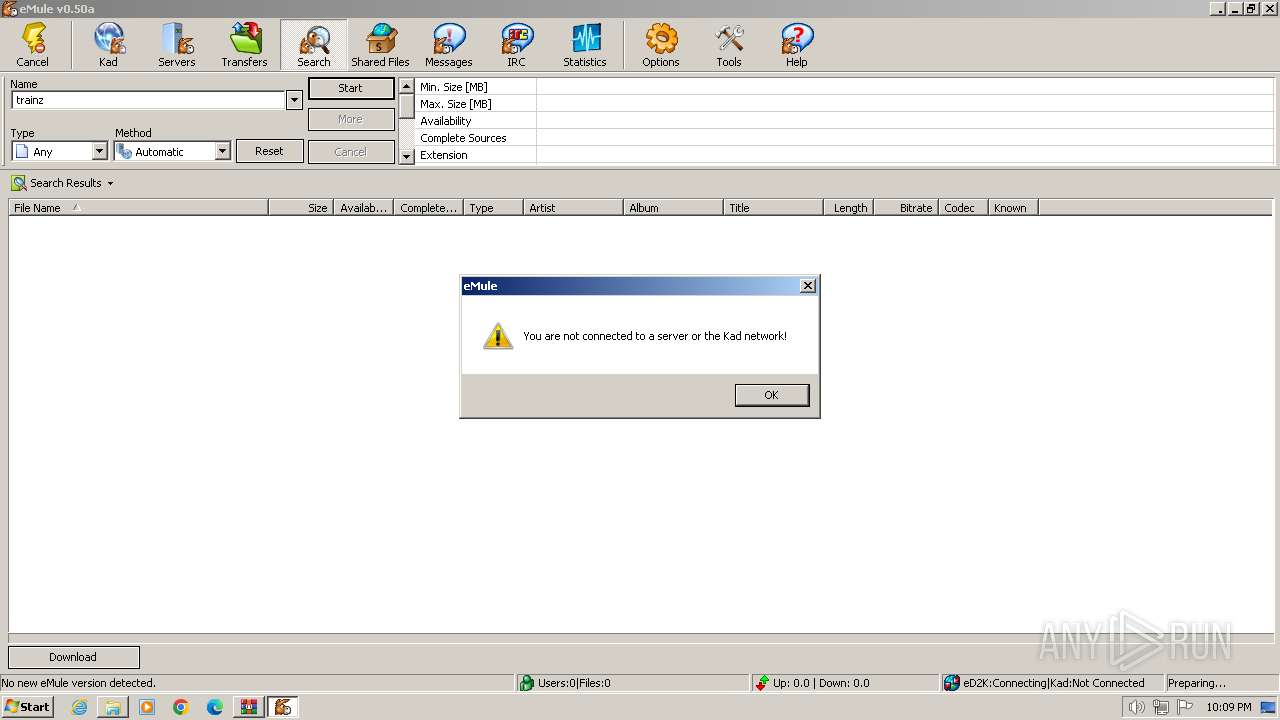Click the Windows Start button

pyautogui.click(x=27, y=707)
